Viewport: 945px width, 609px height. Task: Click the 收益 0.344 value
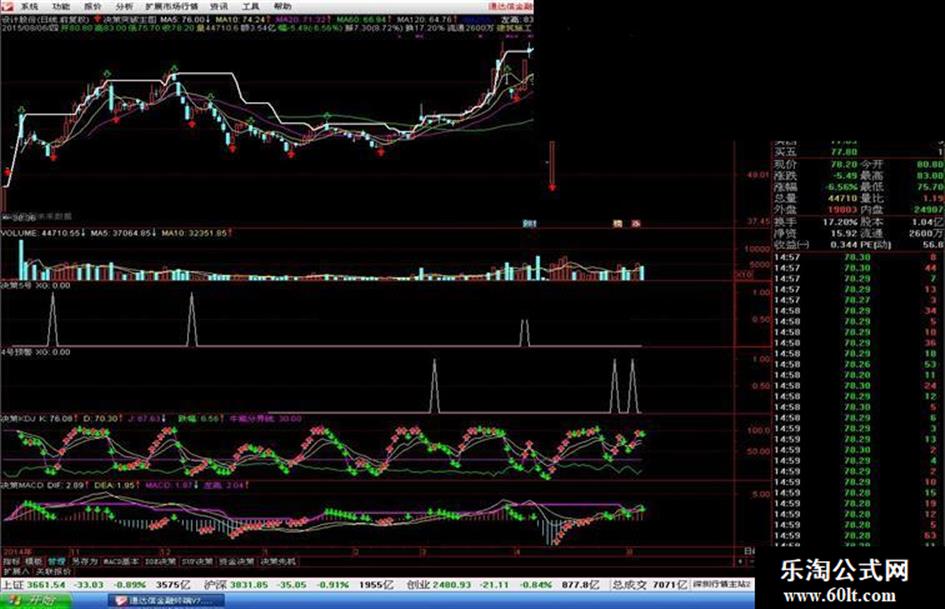point(843,244)
